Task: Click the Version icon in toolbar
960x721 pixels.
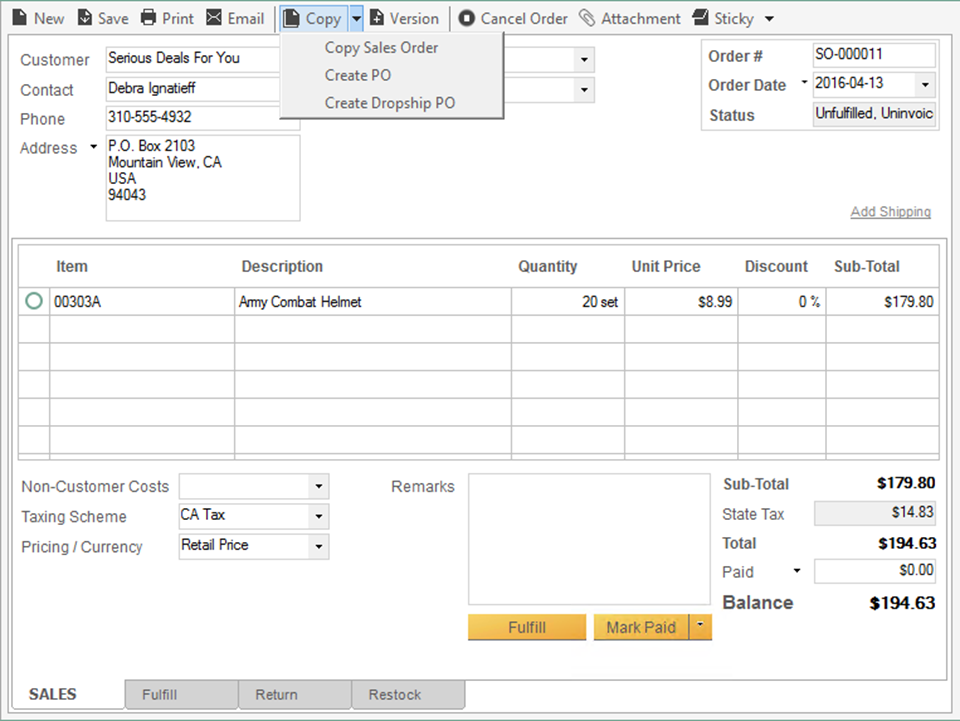Action: tap(376, 18)
